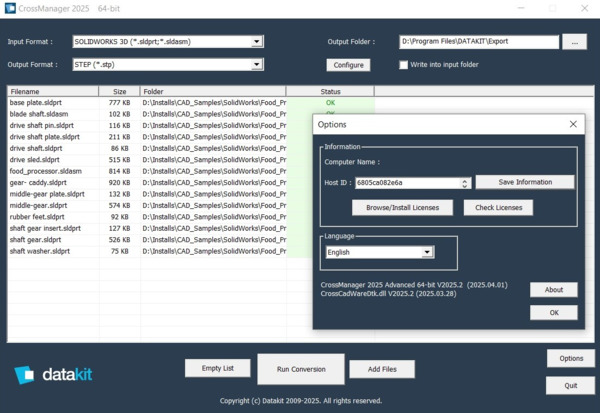Browse for output folder with ellipsis button
The image size is (600, 413).
pyautogui.click(x=574, y=42)
